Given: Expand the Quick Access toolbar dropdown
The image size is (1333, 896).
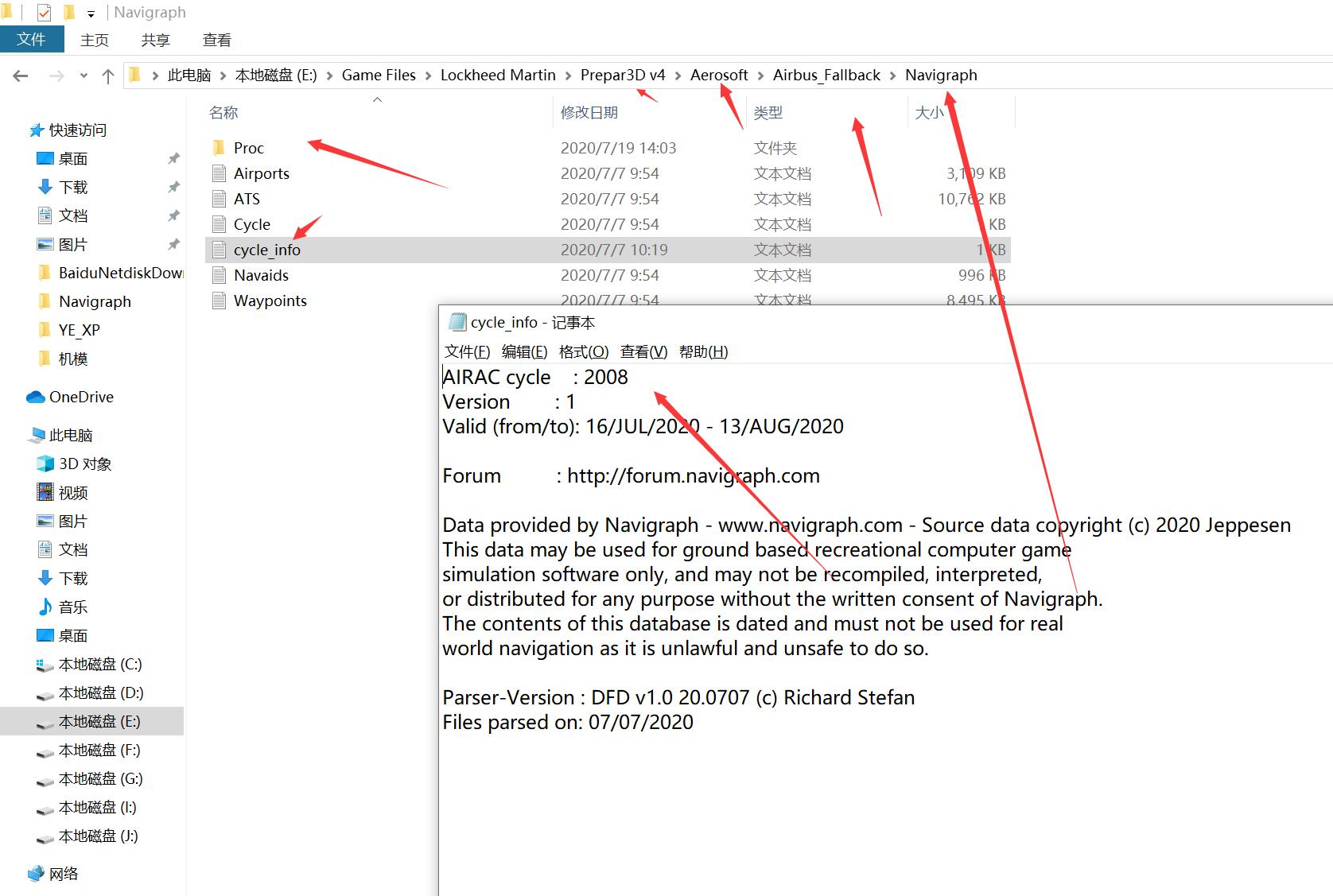Looking at the screenshot, I should pos(91,14).
